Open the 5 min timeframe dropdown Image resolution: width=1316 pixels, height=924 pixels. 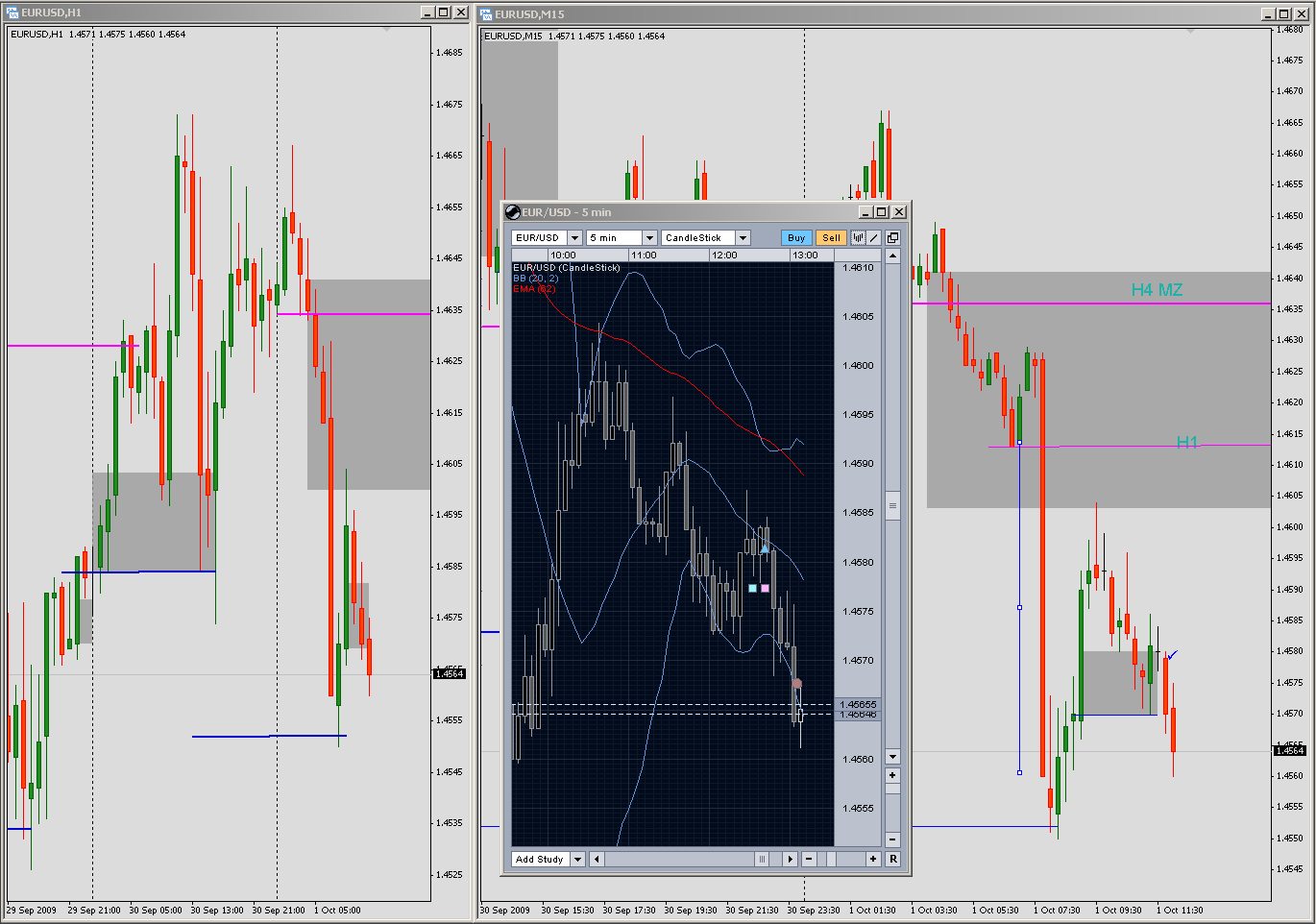click(649, 237)
